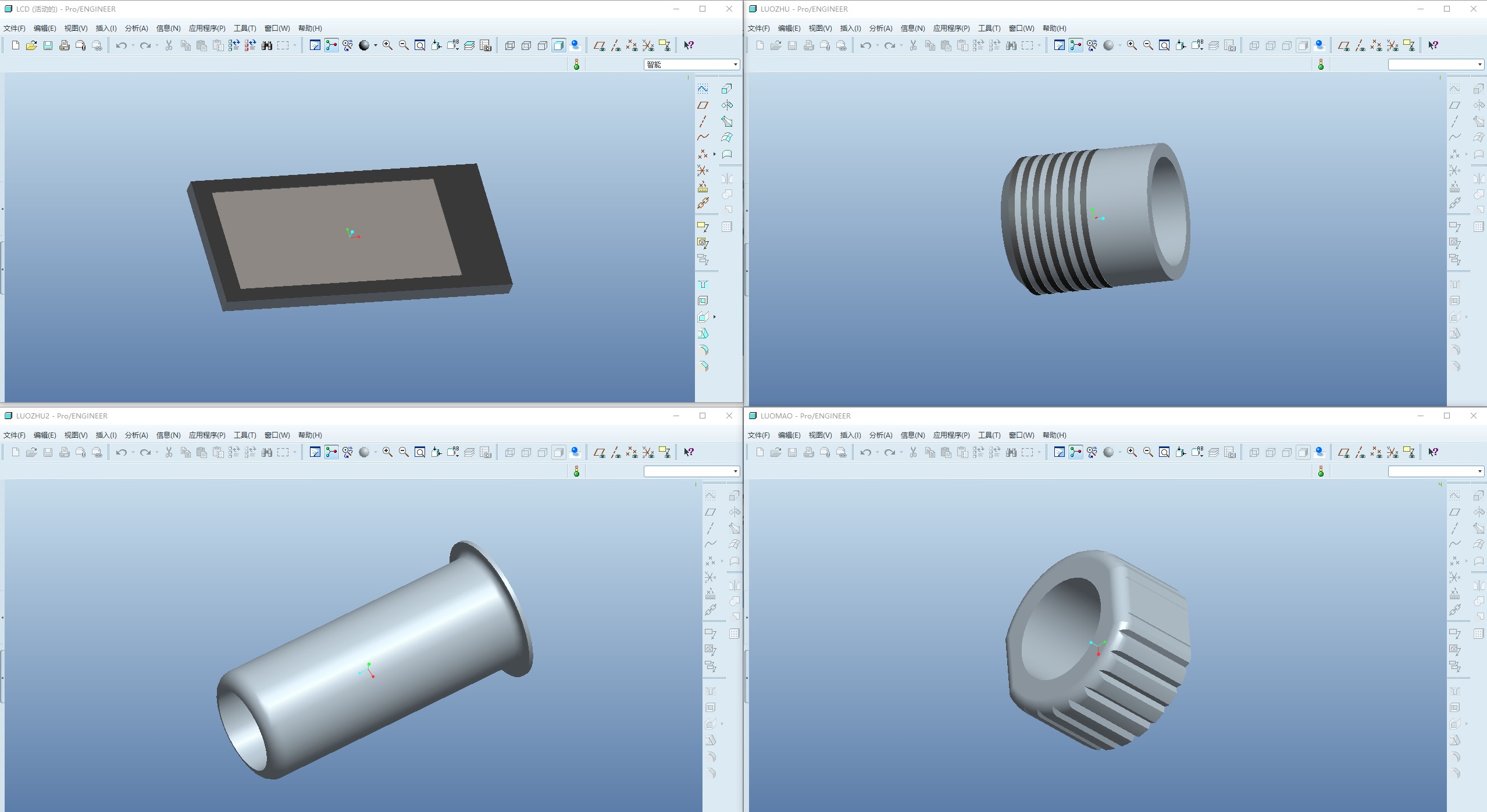
Task: Expand the Datum Point flyout arrow in LCD
Action: pyautogui.click(x=715, y=154)
